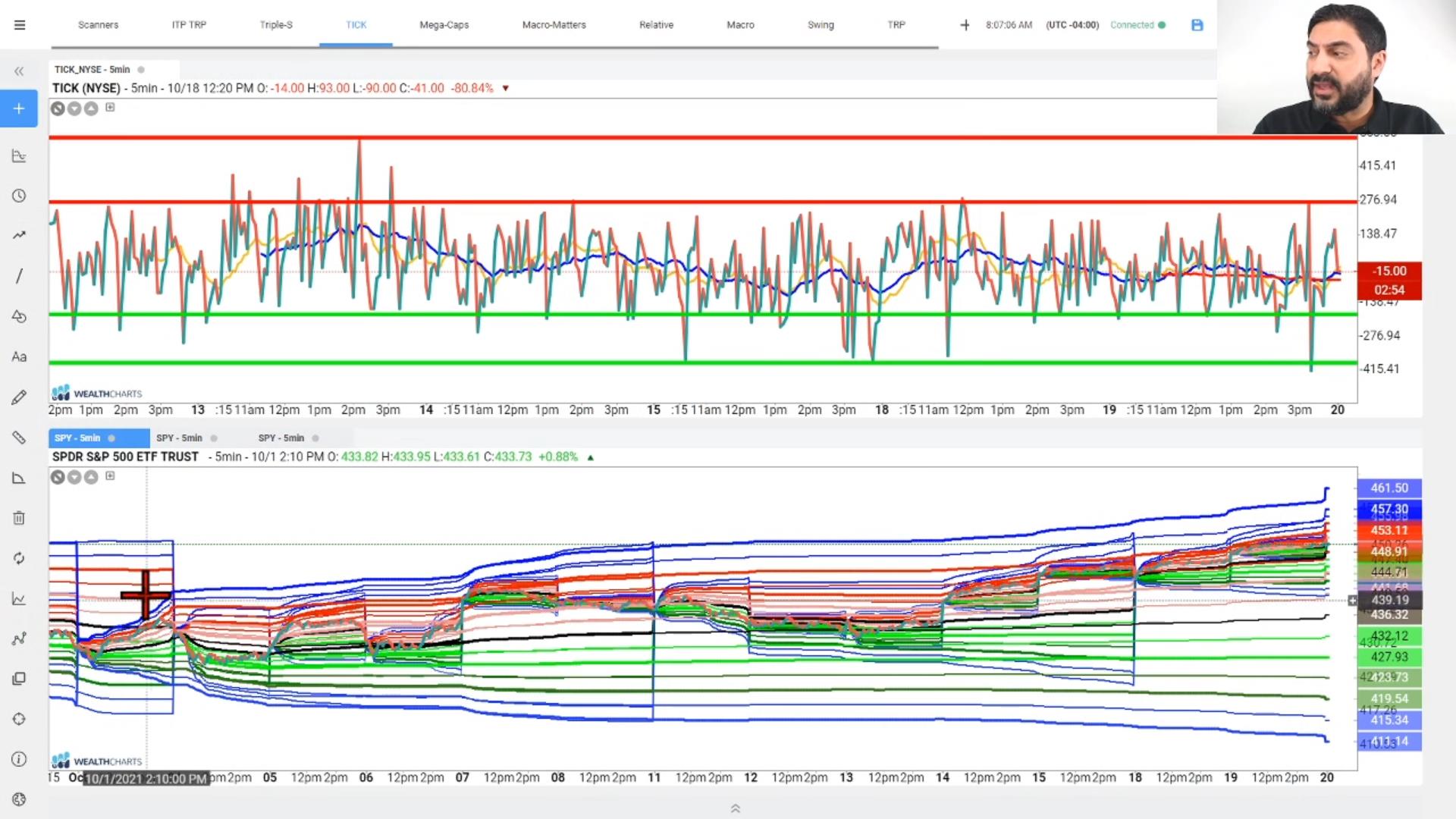The image size is (1456, 819).
Task: Open the last TRP tab
Action: pos(896,25)
